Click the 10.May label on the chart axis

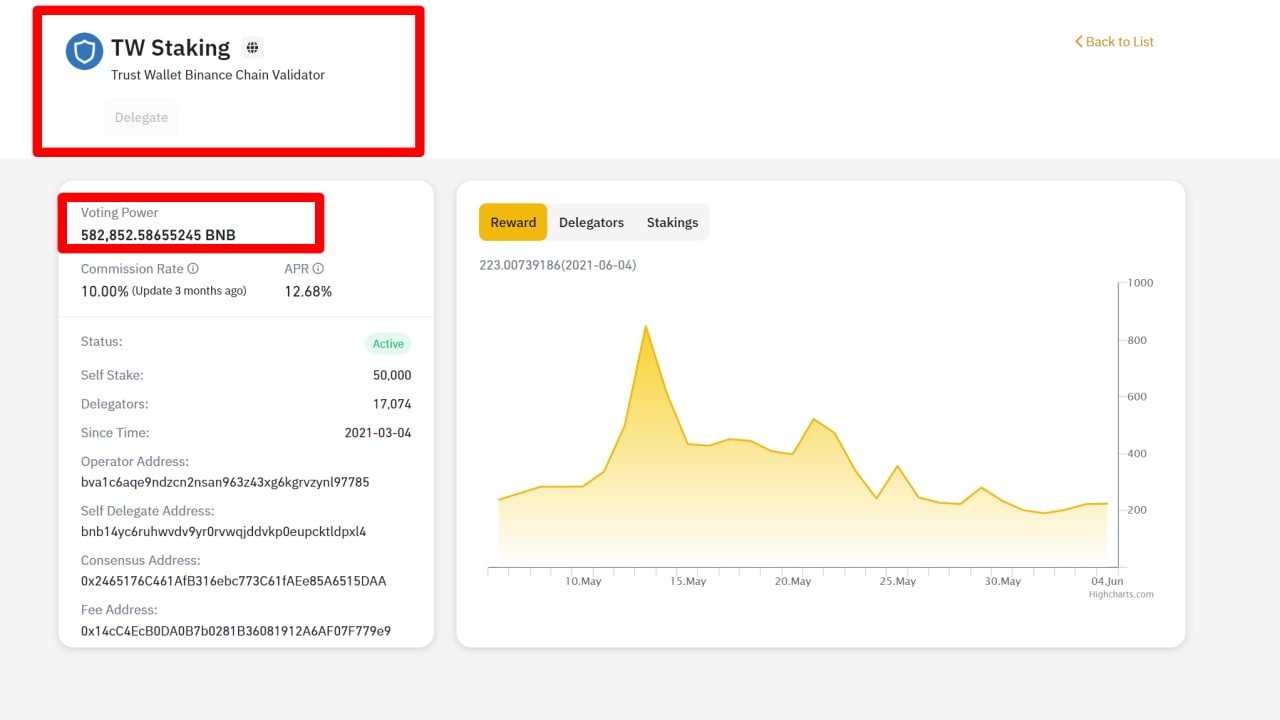tap(583, 581)
